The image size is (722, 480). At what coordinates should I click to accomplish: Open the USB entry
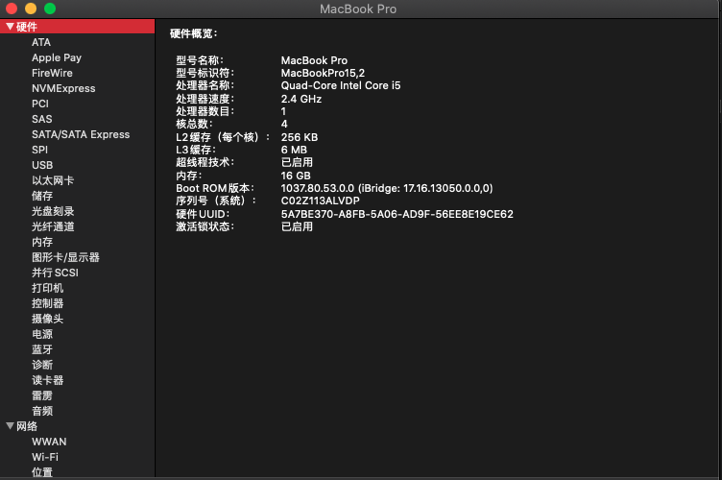[42, 165]
